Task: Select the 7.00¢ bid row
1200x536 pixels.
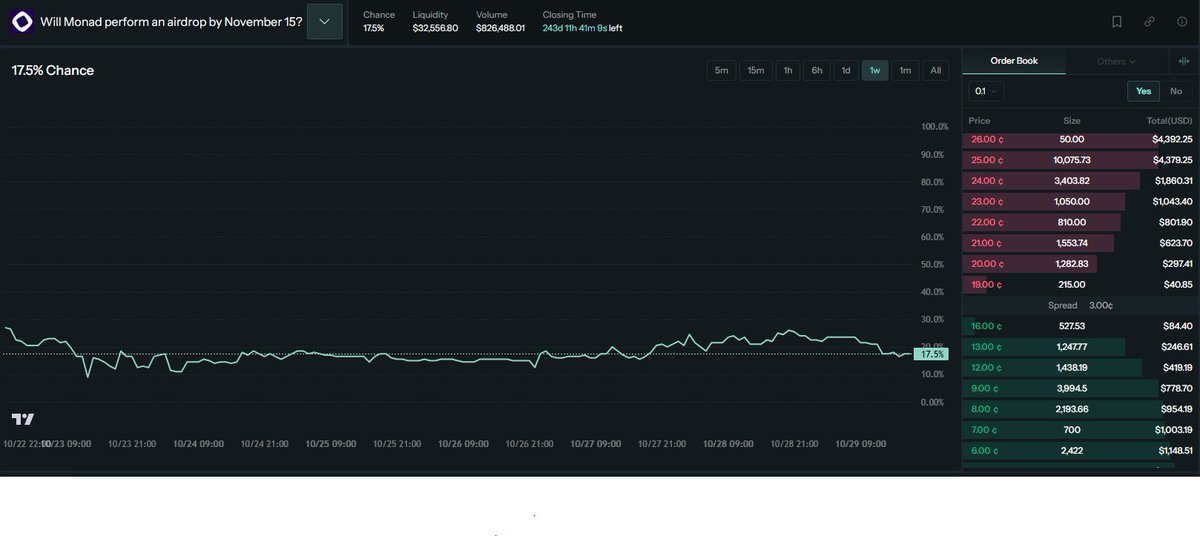Action: click(x=1080, y=429)
